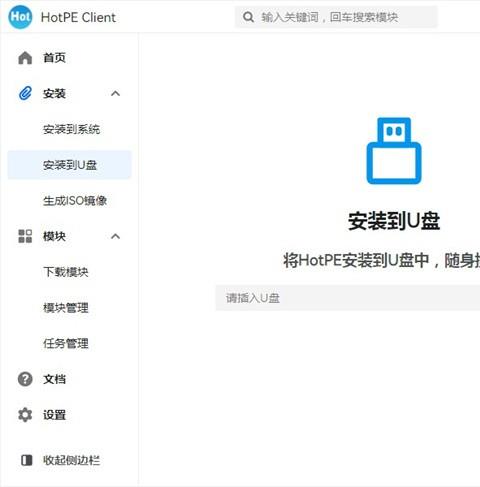Select the 模块 menu label
The image size is (480, 487).
pyautogui.click(x=54, y=236)
